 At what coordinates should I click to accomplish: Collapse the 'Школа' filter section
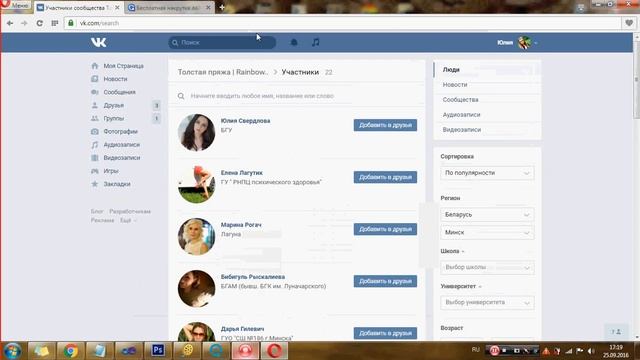[x=452, y=251]
